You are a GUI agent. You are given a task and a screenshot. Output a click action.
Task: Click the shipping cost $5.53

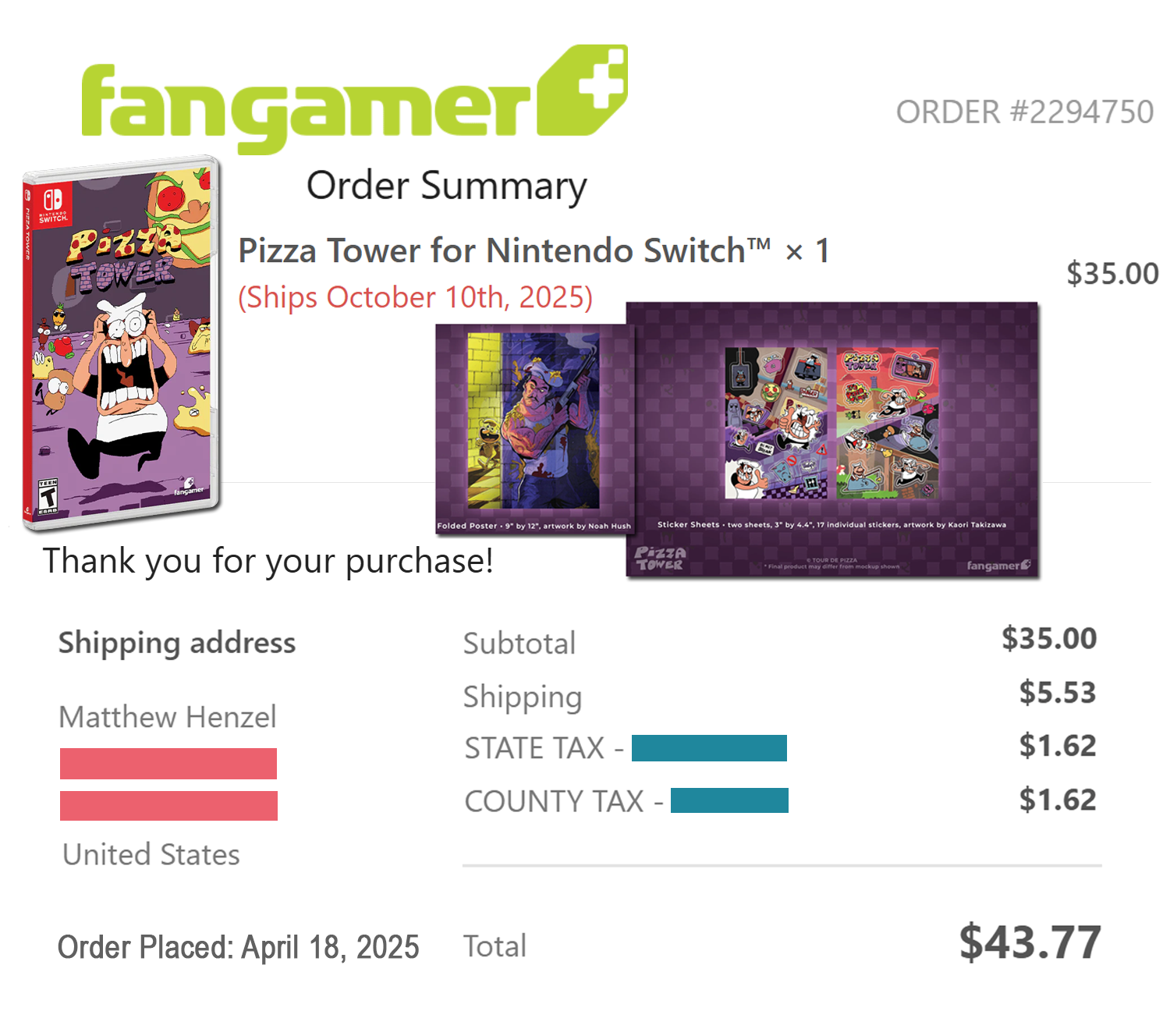1057,693
